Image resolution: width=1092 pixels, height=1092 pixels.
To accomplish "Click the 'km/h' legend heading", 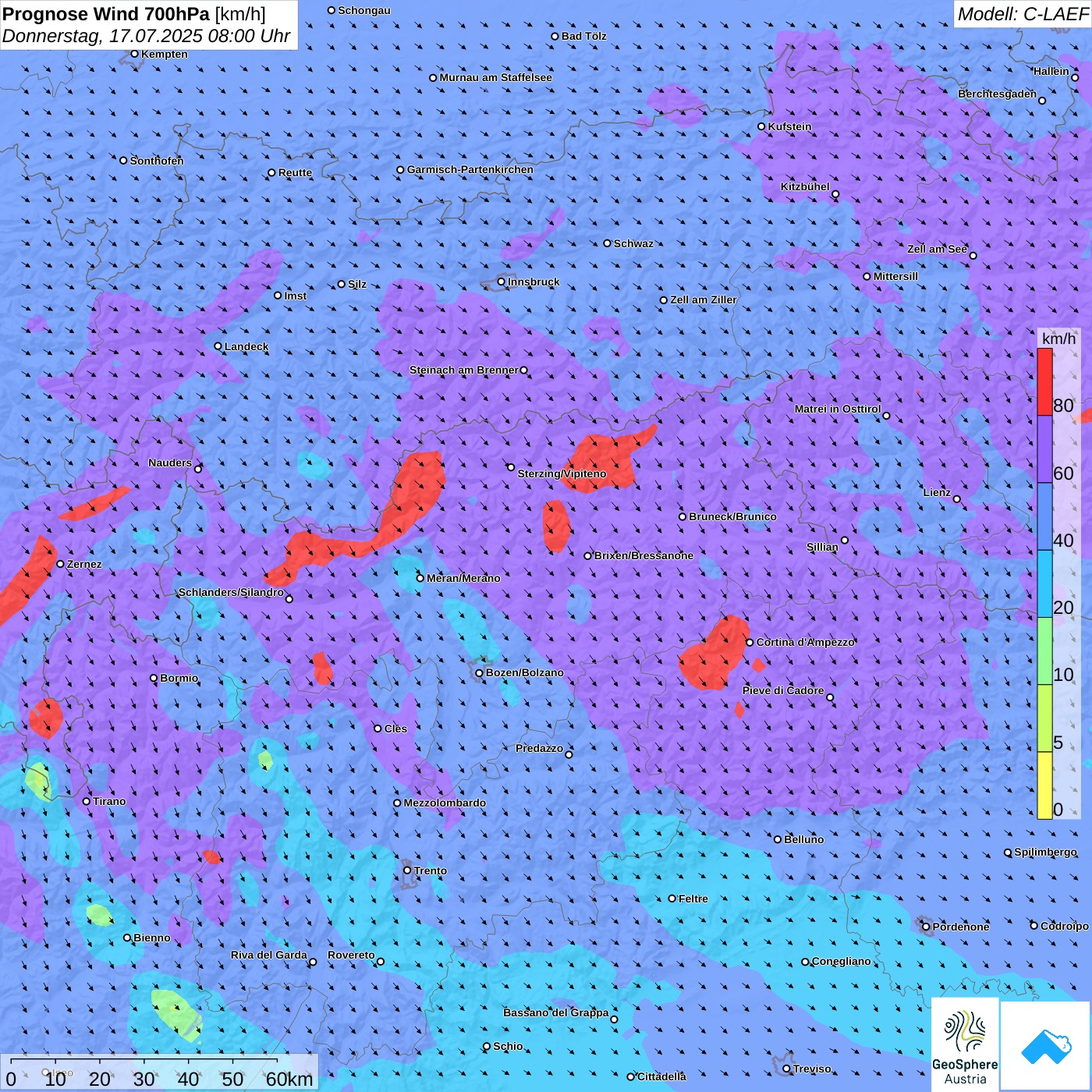I will tap(1059, 338).
